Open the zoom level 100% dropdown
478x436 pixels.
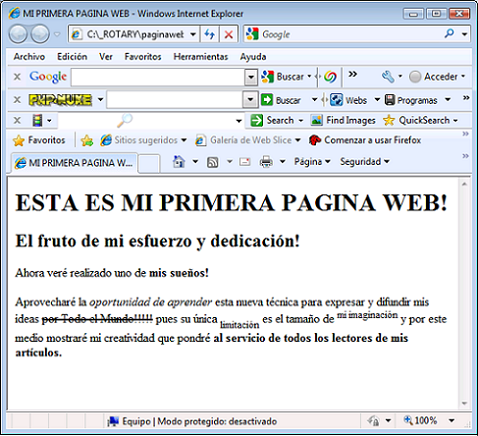tap(452, 420)
